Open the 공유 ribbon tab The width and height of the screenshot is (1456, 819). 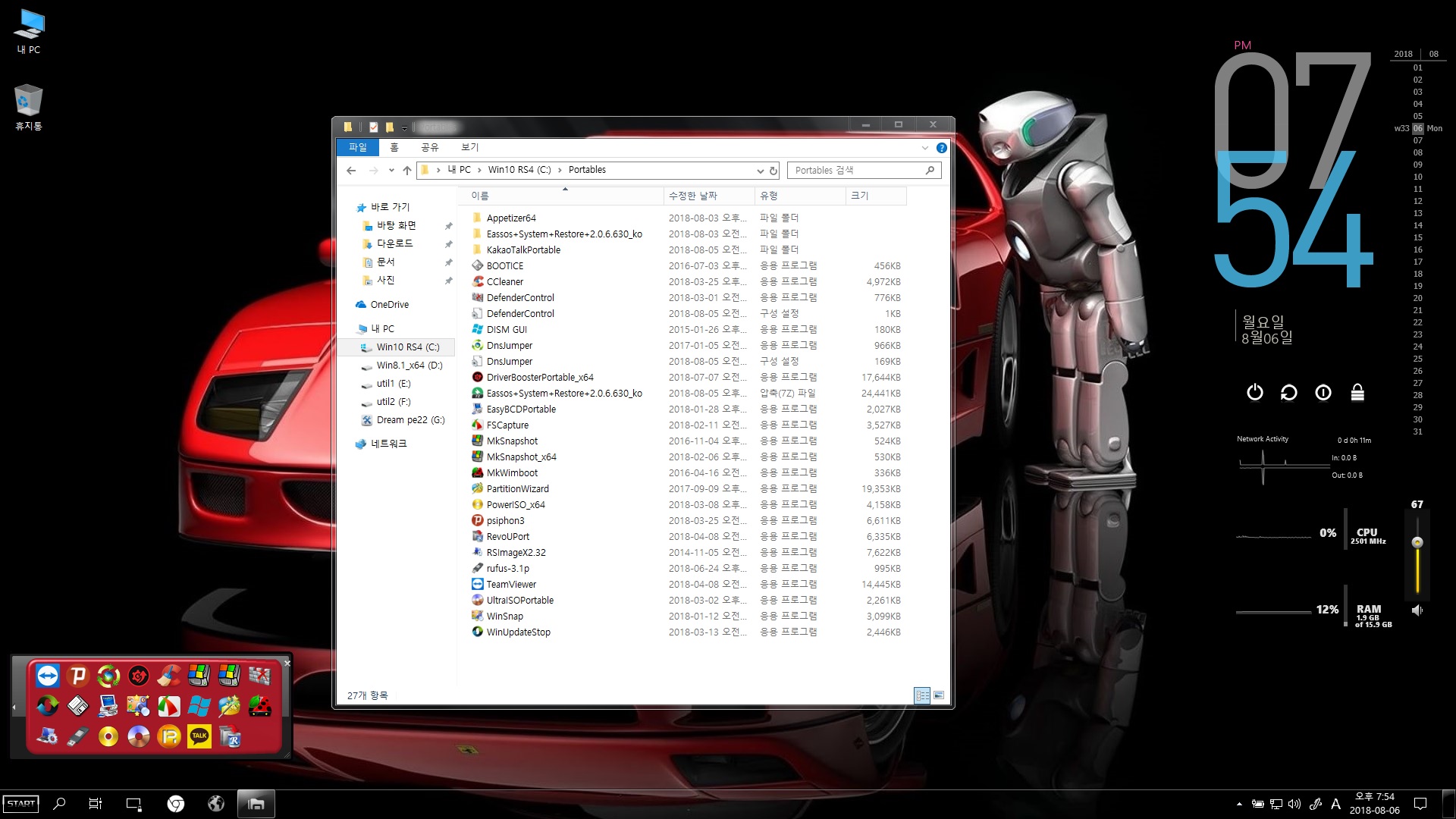[430, 147]
